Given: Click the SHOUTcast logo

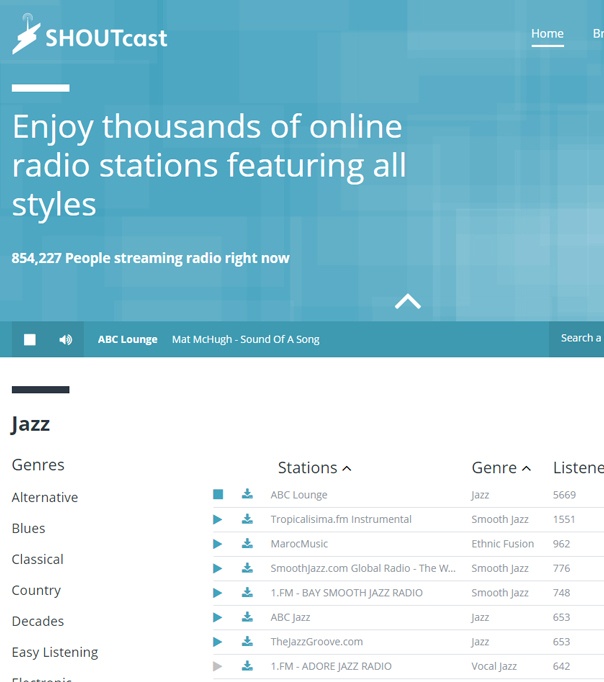Looking at the screenshot, I should point(90,34).
